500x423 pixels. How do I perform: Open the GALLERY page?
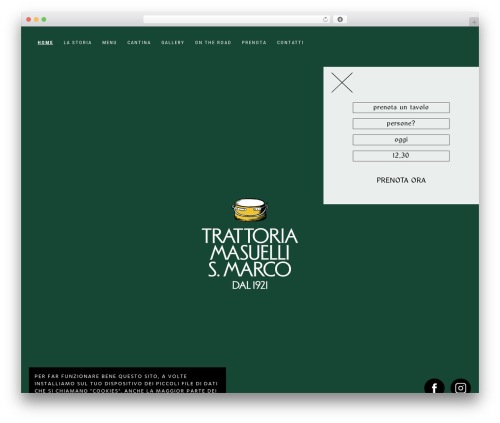(173, 42)
